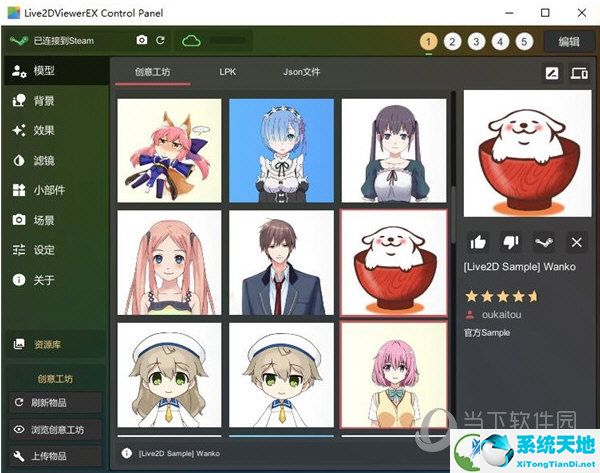600x473 pixels.
Task: Select model slot 3
Action: tap(476, 41)
